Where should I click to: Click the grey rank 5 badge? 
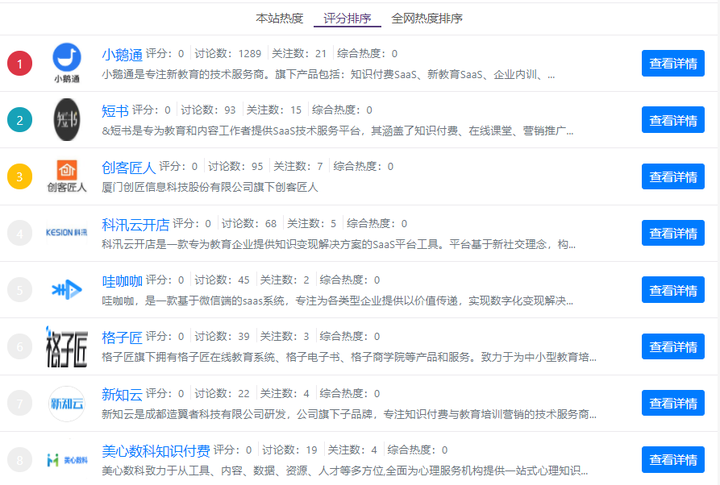[x=20, y=290]
